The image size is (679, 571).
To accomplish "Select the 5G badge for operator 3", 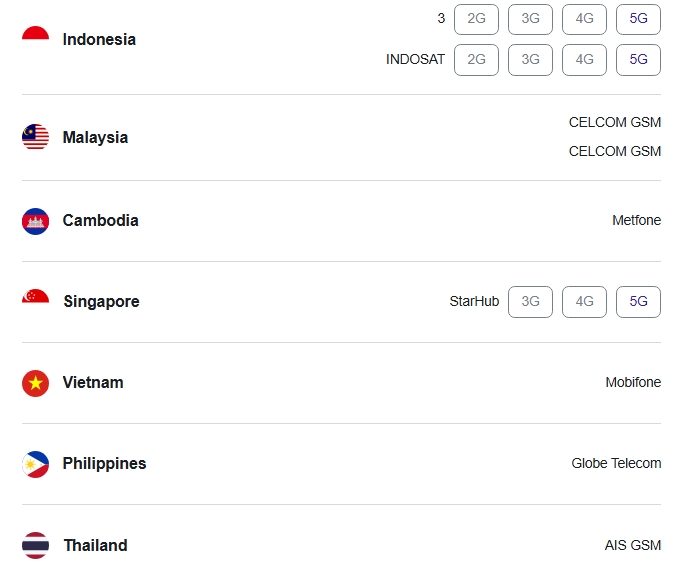I will (x=638, y=19).
